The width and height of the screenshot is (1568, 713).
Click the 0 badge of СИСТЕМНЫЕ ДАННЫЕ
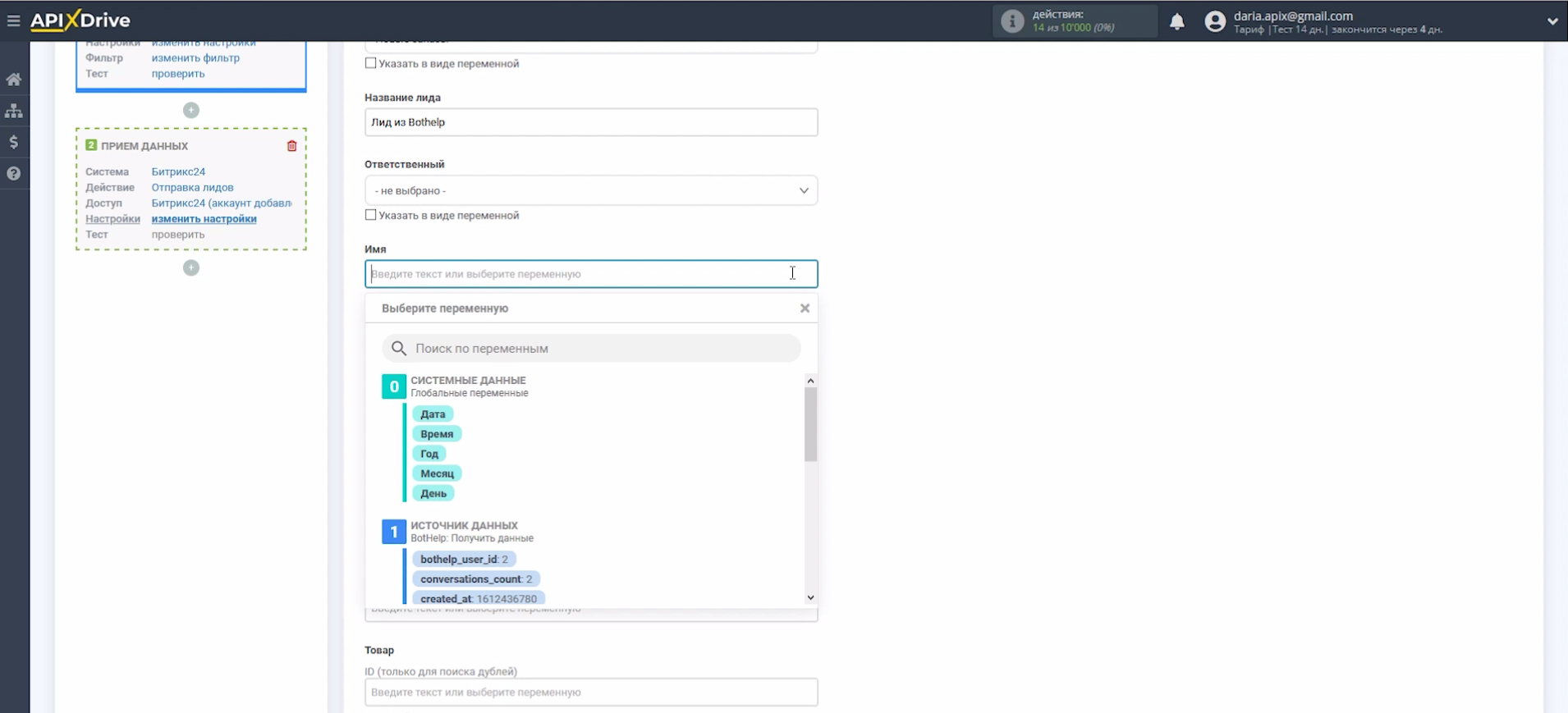394,386
